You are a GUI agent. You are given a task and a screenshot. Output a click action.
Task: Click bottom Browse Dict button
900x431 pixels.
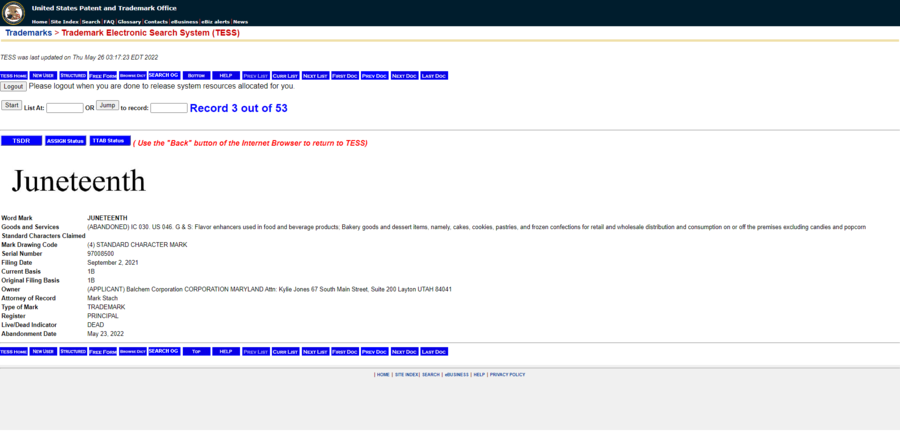pyautogui.click(x=133, y=352)
